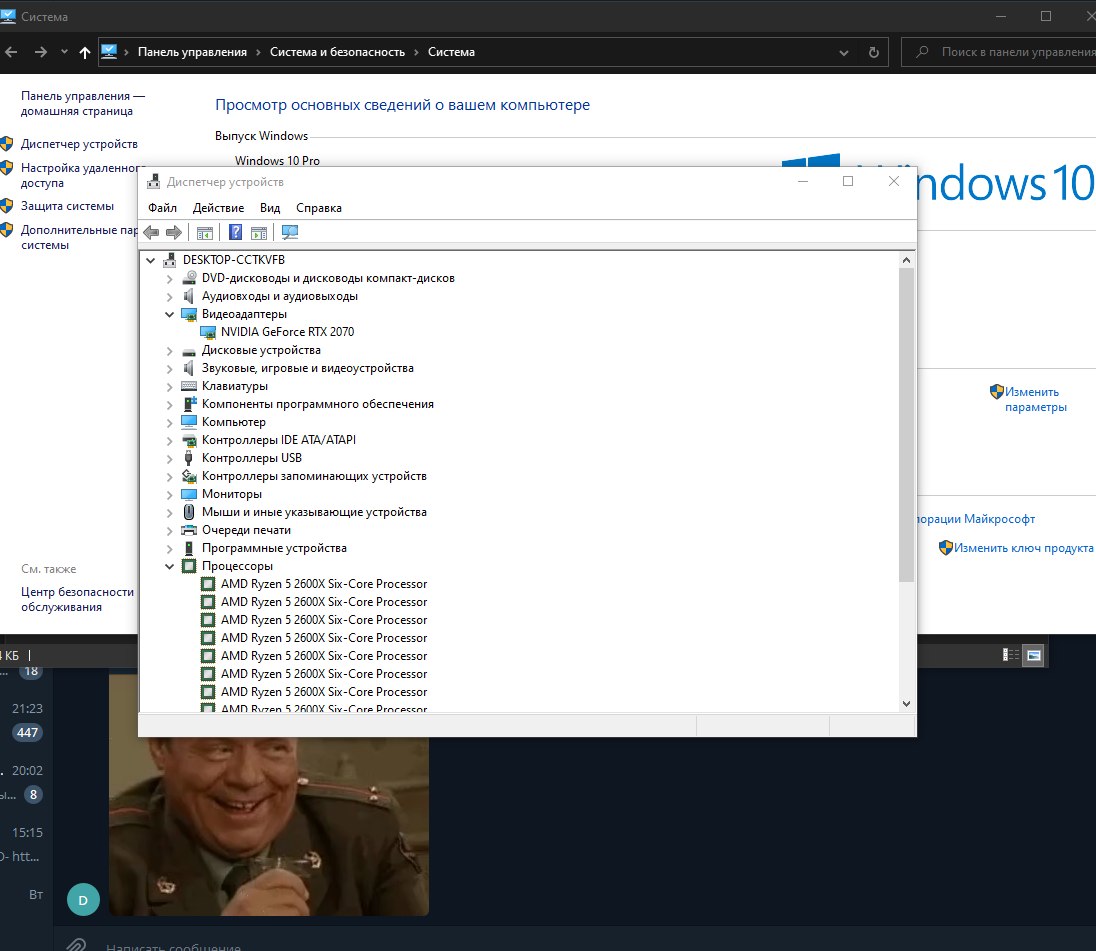Image resolution: width=1096 pixels, height=951 pixels.
Task: Click the audio inputs and outputs speaker icon
Action: (189, 296)
